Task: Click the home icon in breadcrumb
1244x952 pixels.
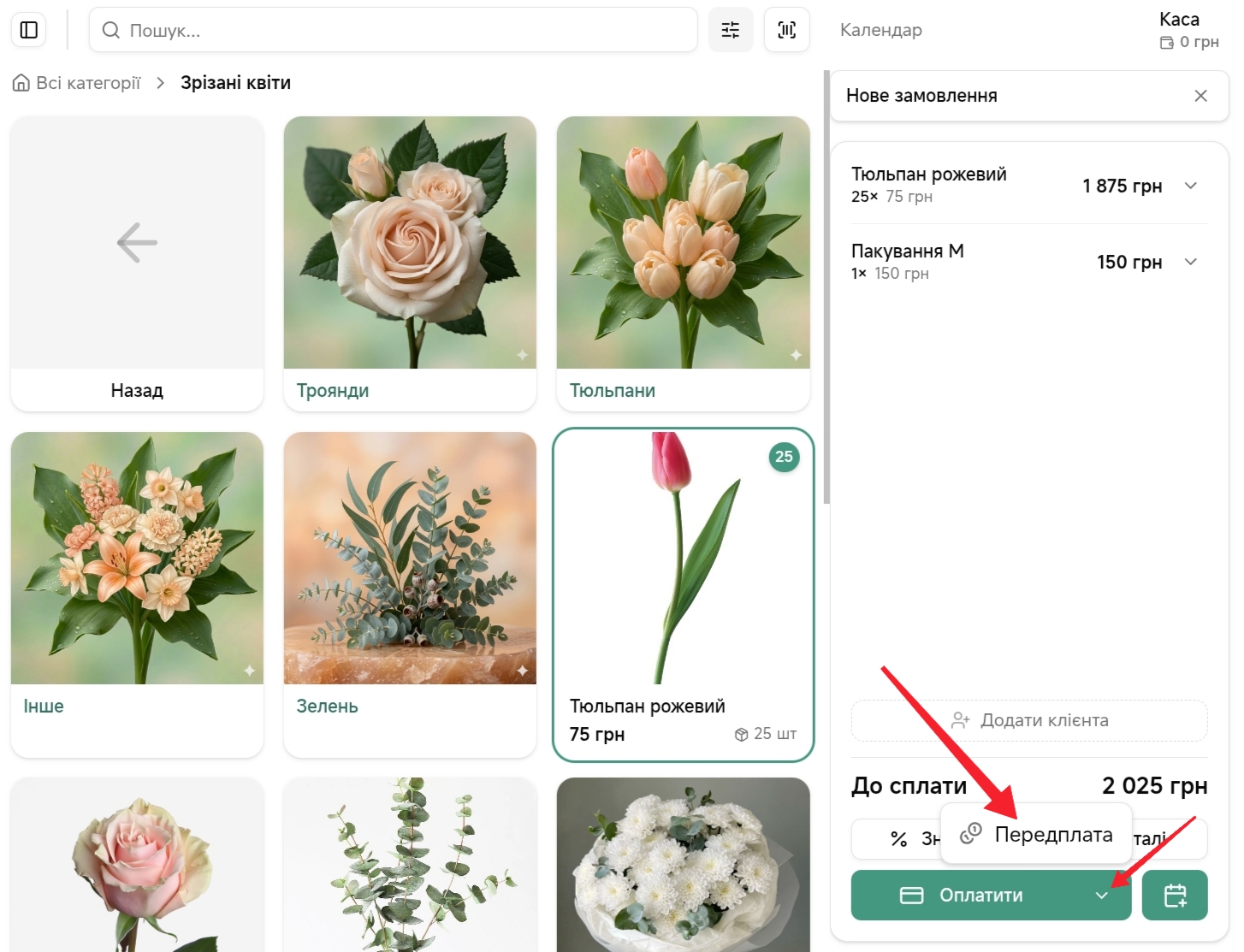Action: pos(21,83)
